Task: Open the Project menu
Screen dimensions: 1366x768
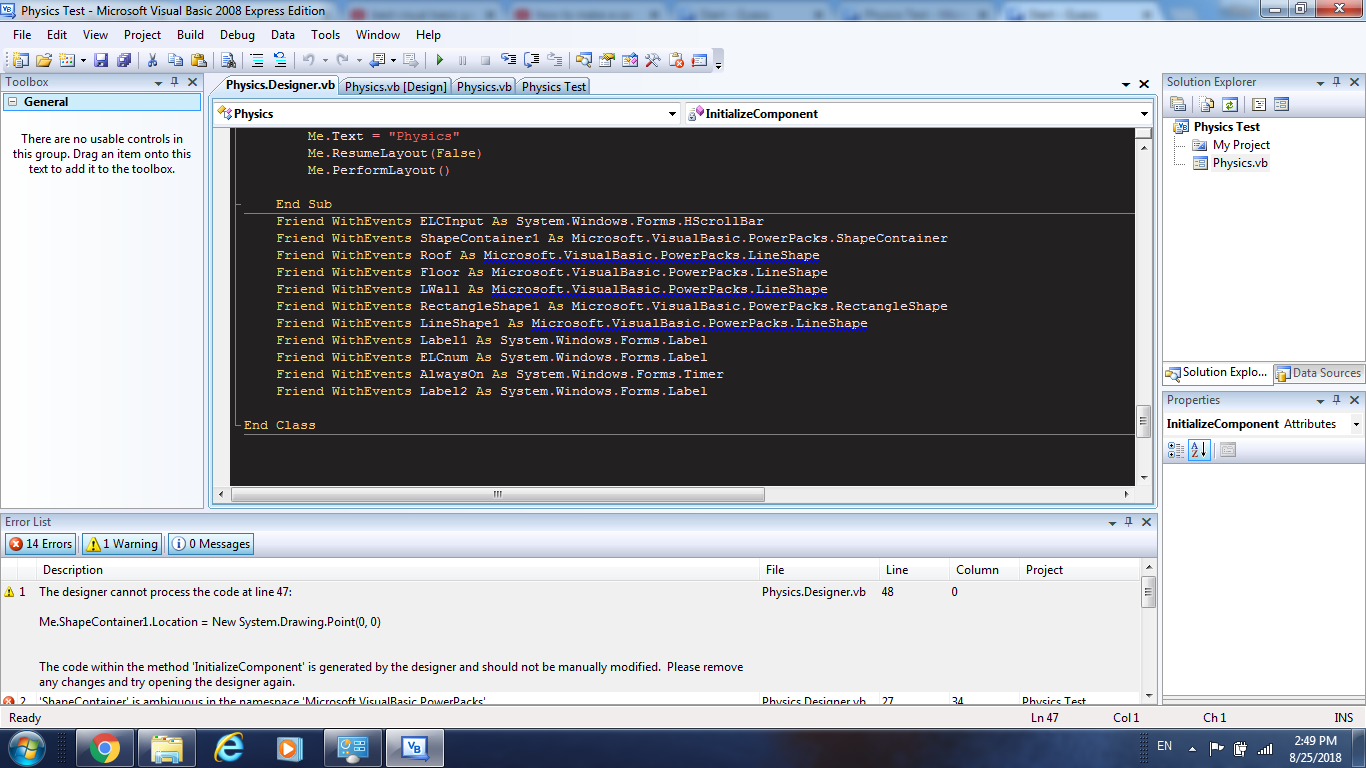Action: (142, 34)
